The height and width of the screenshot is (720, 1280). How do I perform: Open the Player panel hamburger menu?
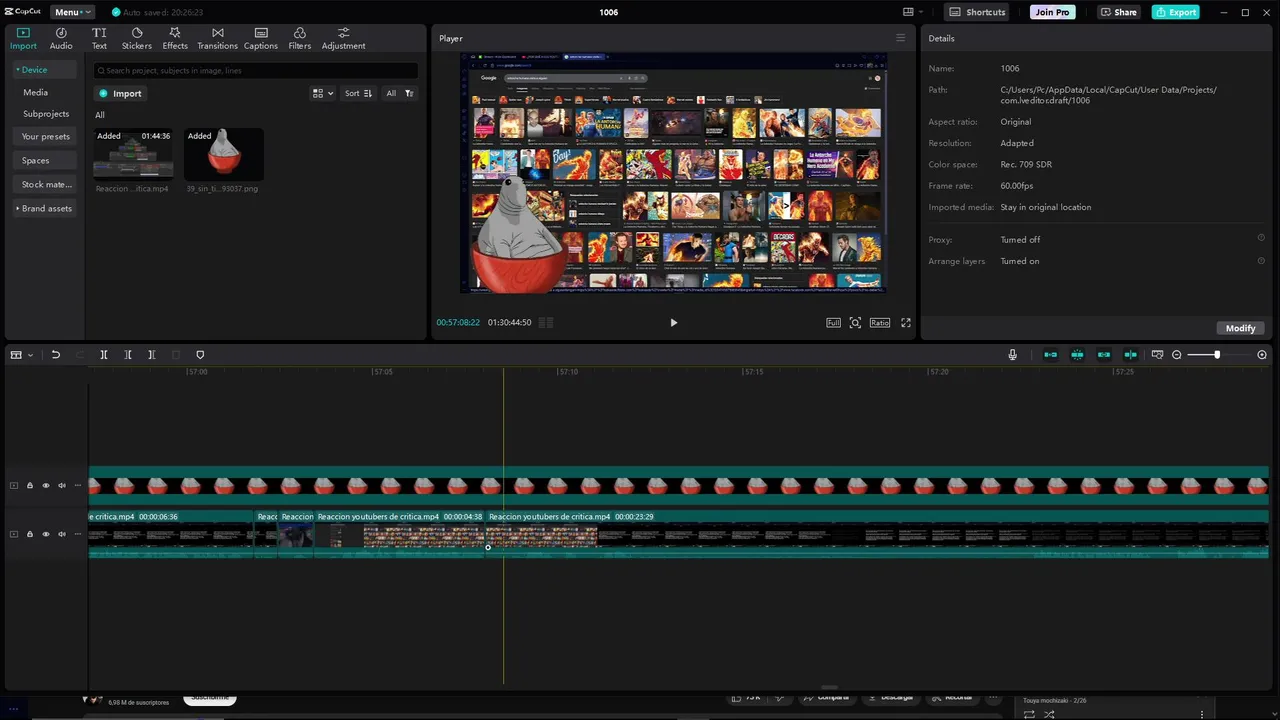click(x=900, y=38)
